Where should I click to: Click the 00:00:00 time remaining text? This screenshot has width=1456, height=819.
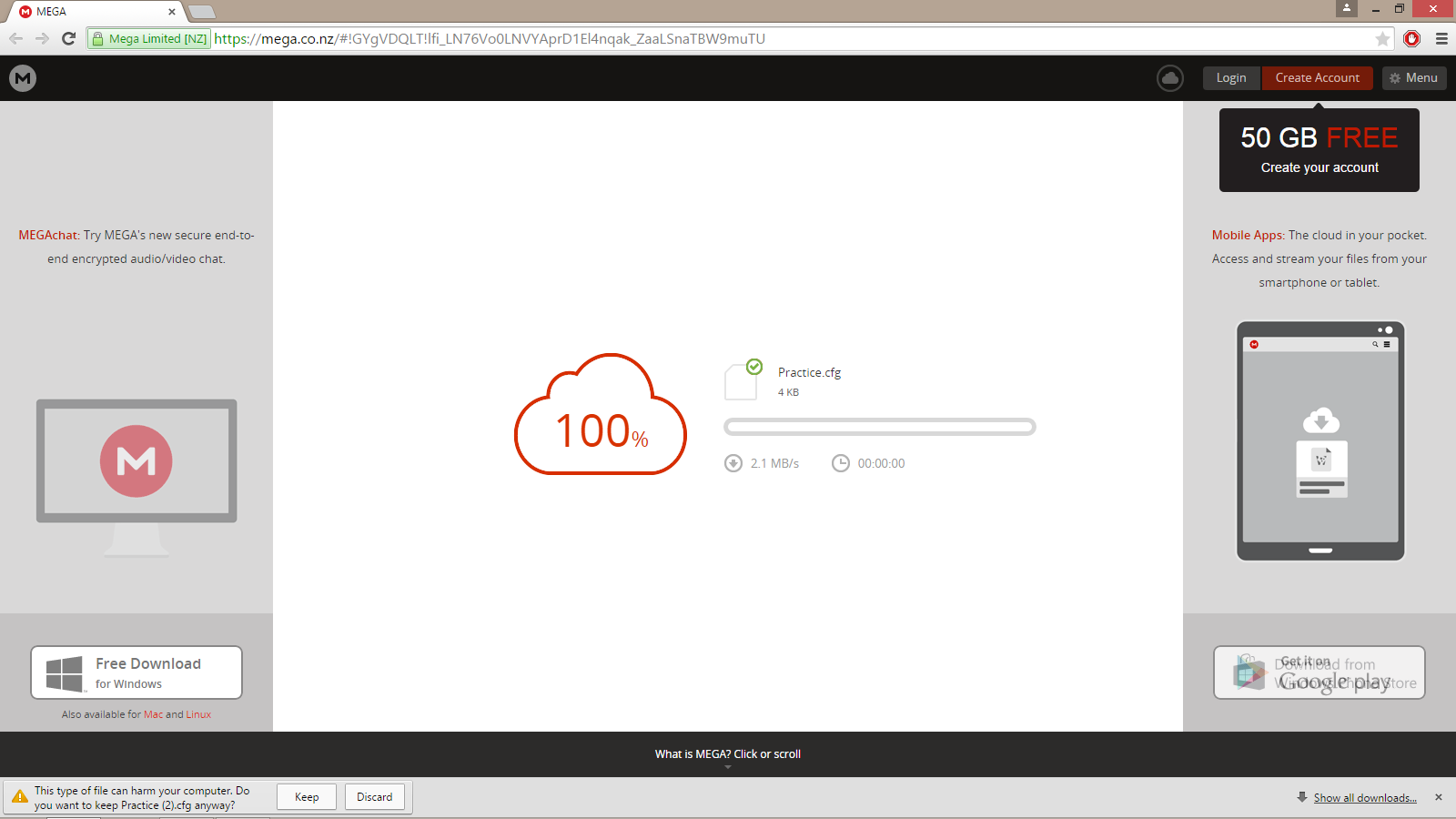881,463
